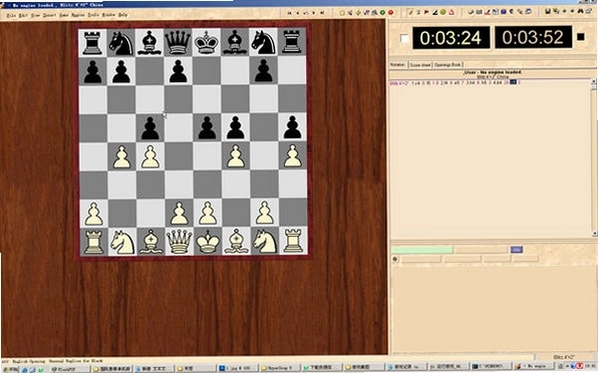Click the red flag toolbar icon
Image resolution: width=598 pixels, height=373 pixels.
click(x=426, y=12)
